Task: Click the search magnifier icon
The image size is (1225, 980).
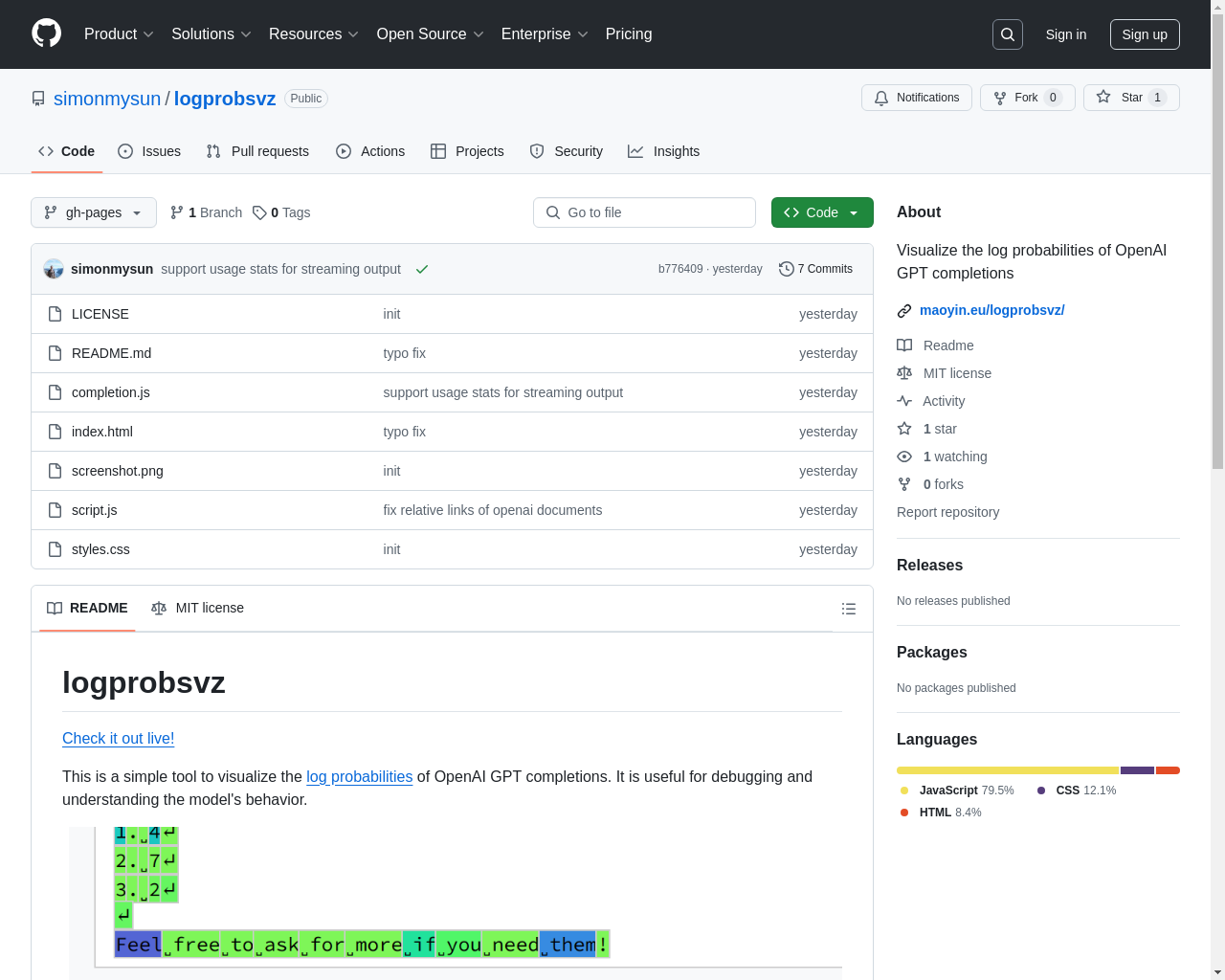Action: click(x=1008, y=34)
